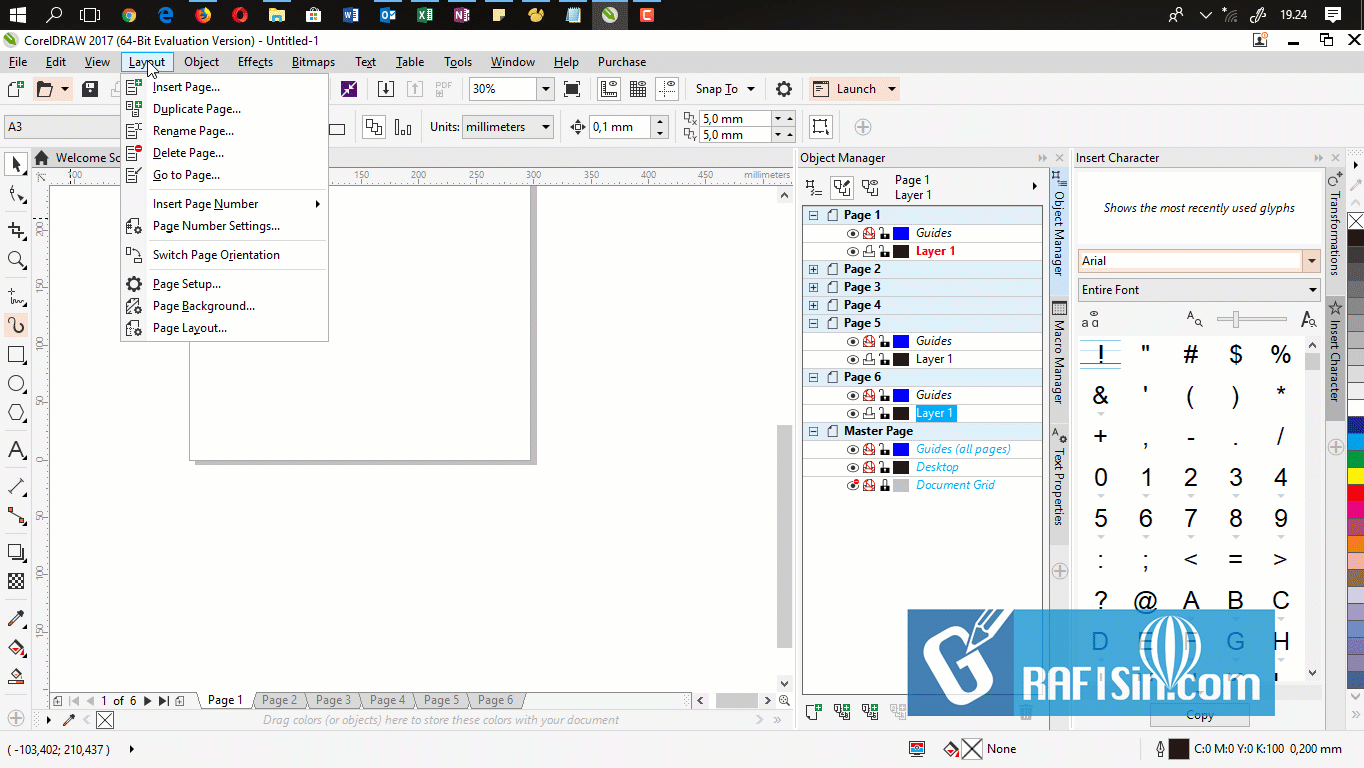The width and height of the screenshot is (1364, 768).
Task: Select the Drop Shadow tool
Action: click(x=16, y=552)
